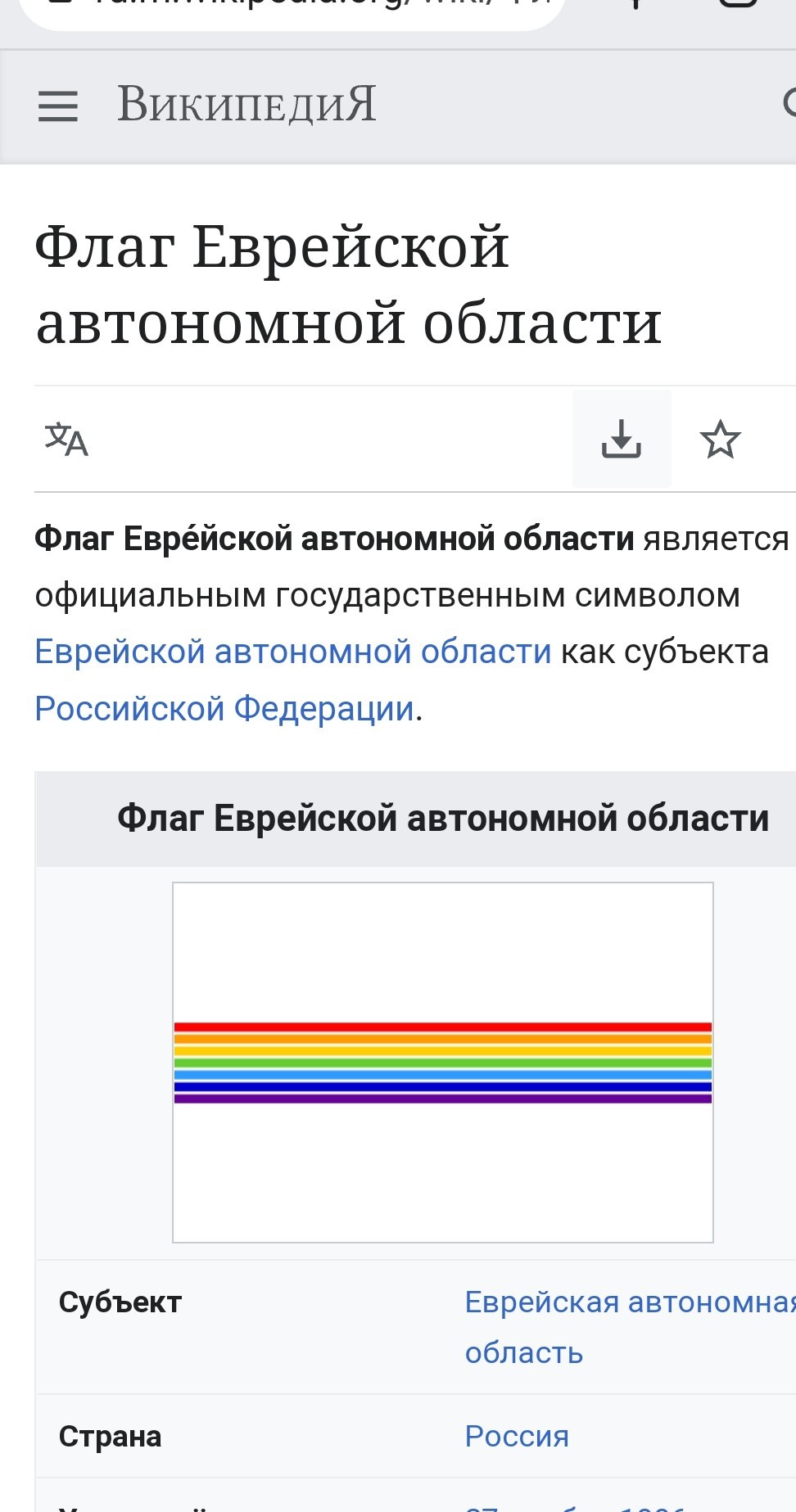Click the infobox heading "Флаг Еврейской автономной области"

point(443,819)
